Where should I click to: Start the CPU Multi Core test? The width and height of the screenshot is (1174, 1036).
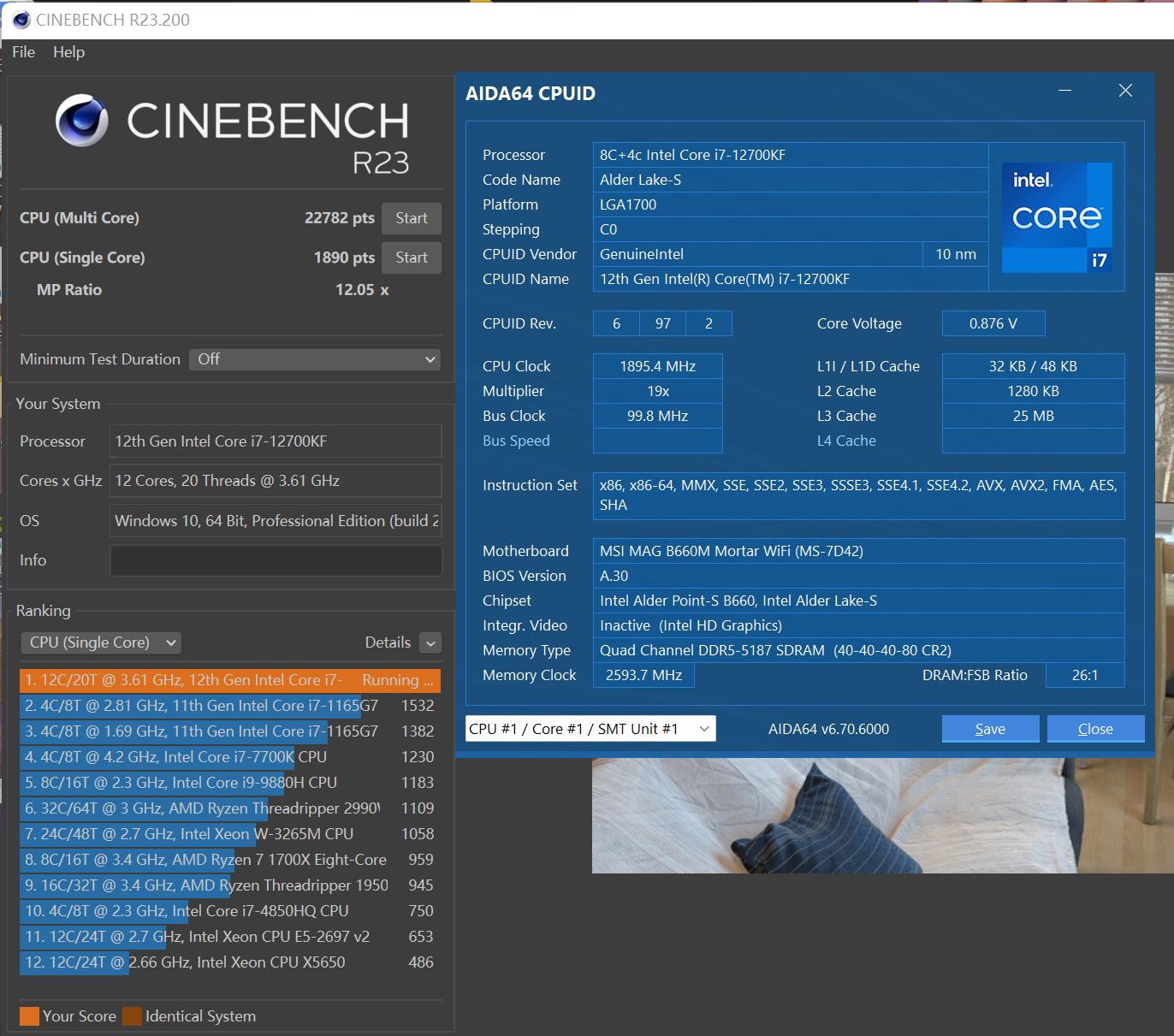click(411, 218)
